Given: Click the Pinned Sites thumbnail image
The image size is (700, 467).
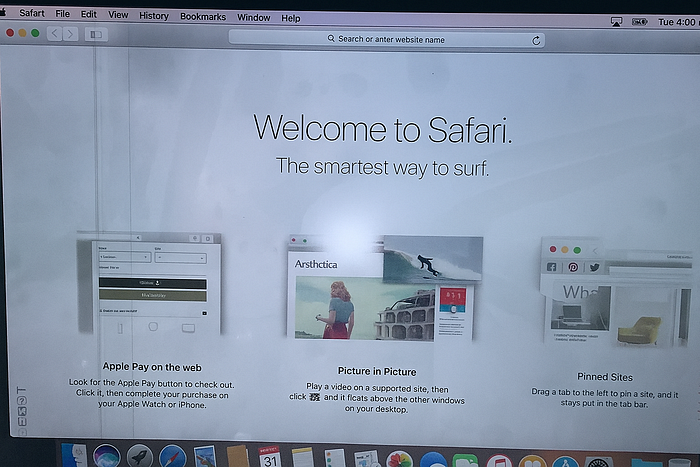Looking at the screenshot, I should 616,292.
